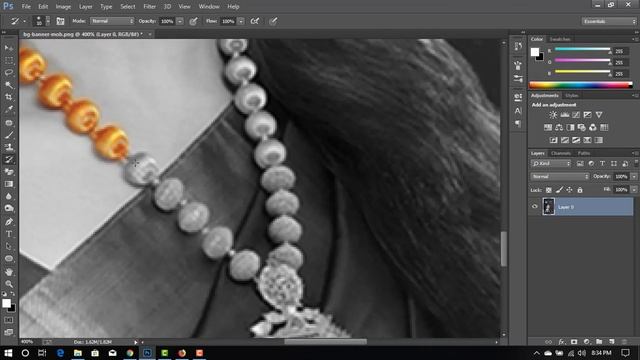The width and height of the screenshot is (640, 360).
Task: Open layer Kind filter dropdown
Action: click(x=551, y=164)
